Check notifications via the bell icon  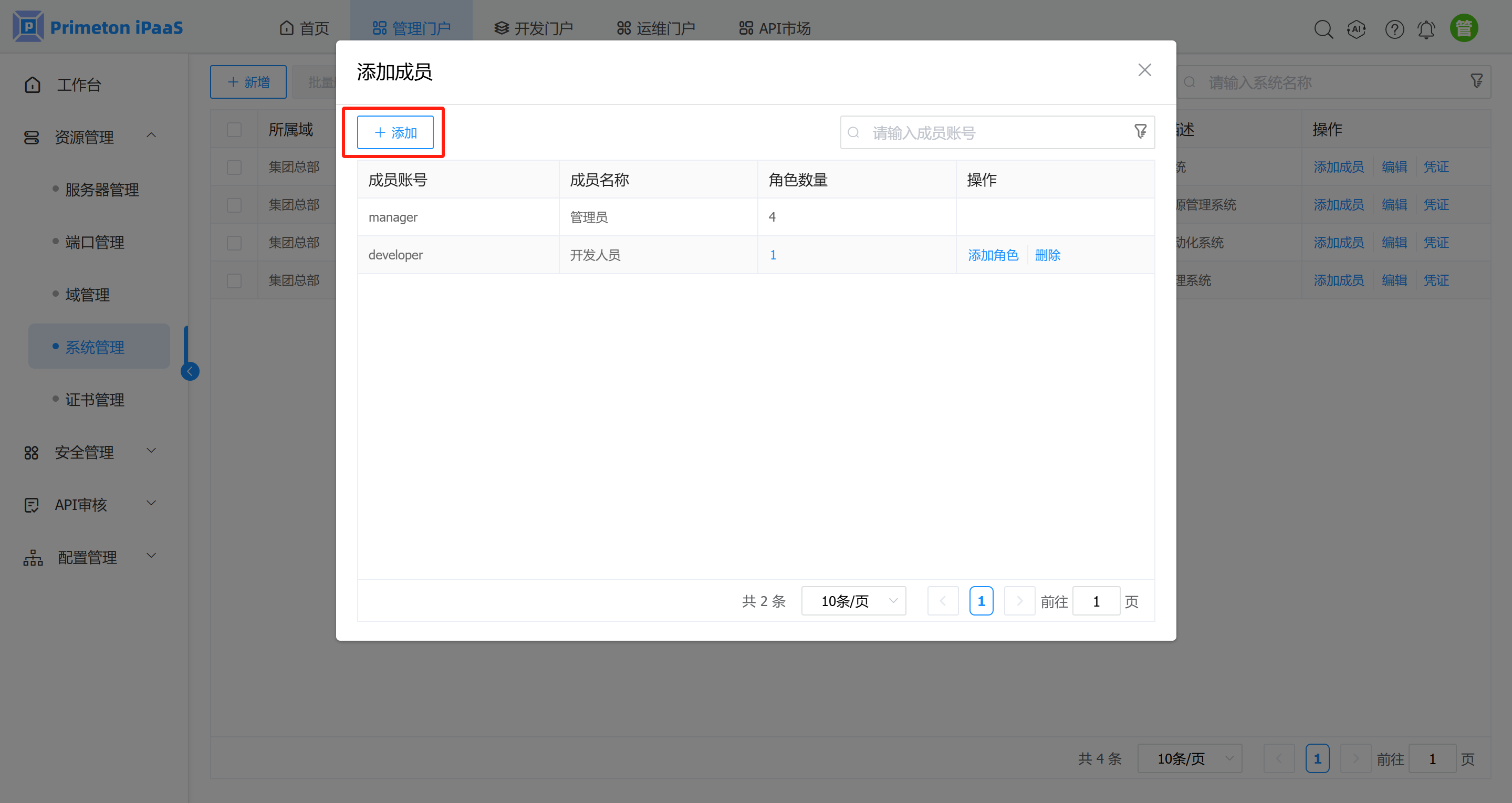coord(1427,28)
